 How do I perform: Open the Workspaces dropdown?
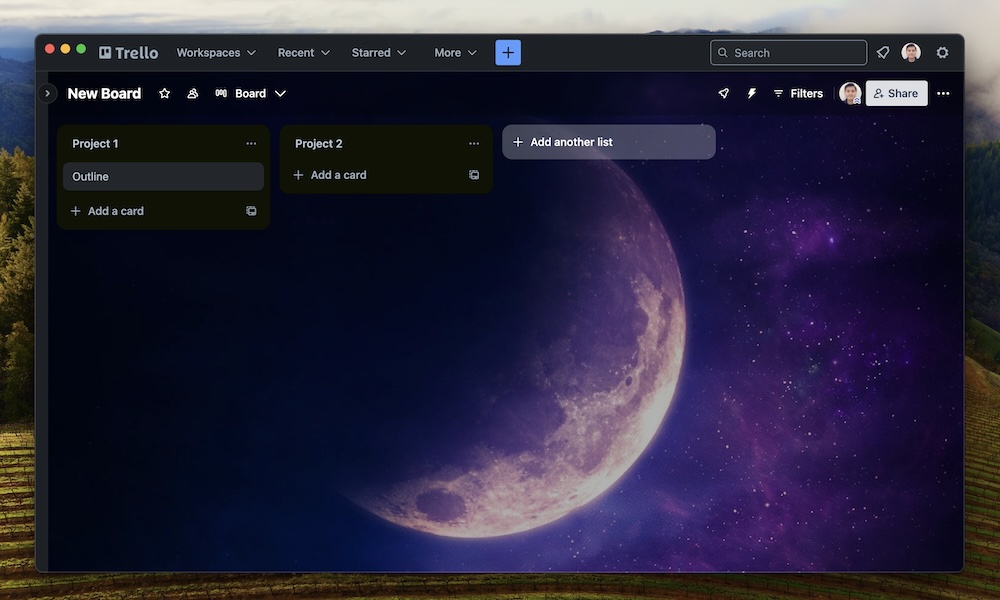click(216, 53)
